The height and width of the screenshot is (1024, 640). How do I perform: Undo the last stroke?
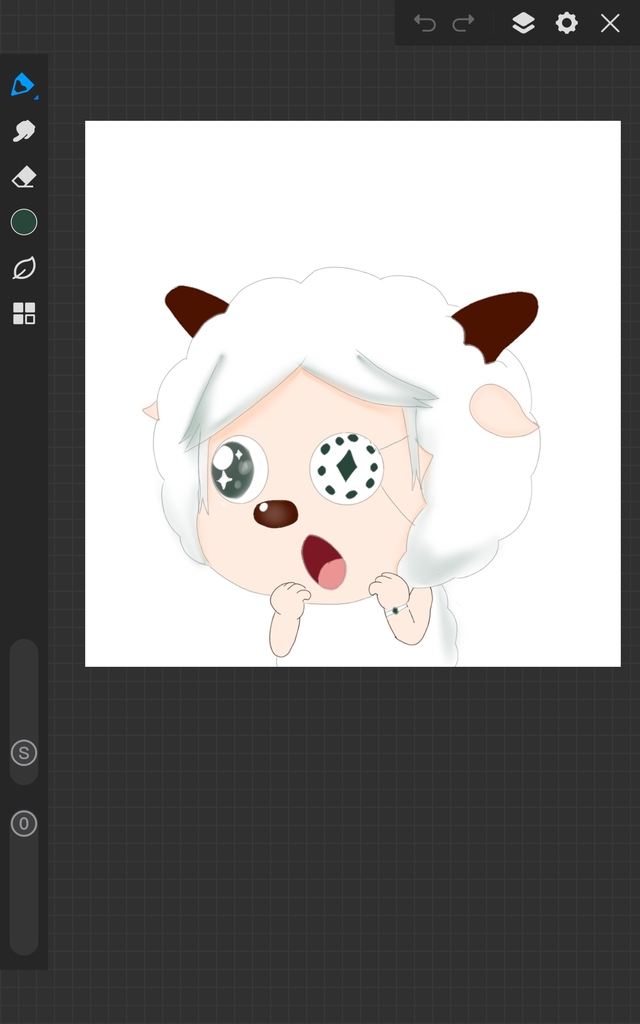(425, 23)
